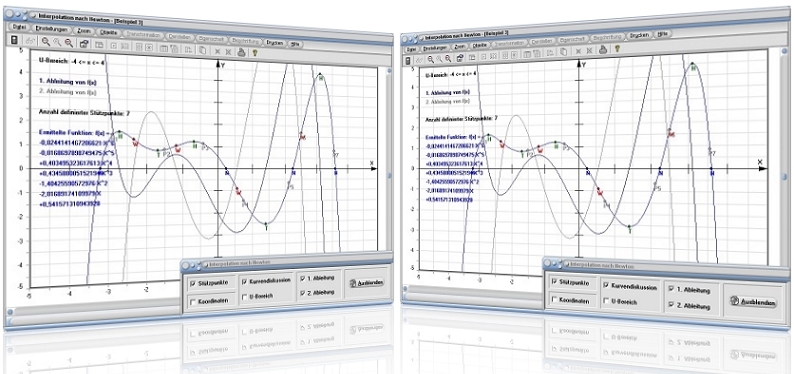The image size is (794, 374).
Task: Click the copy pages icon in right window toolbar
Action: tap(564, 52)
